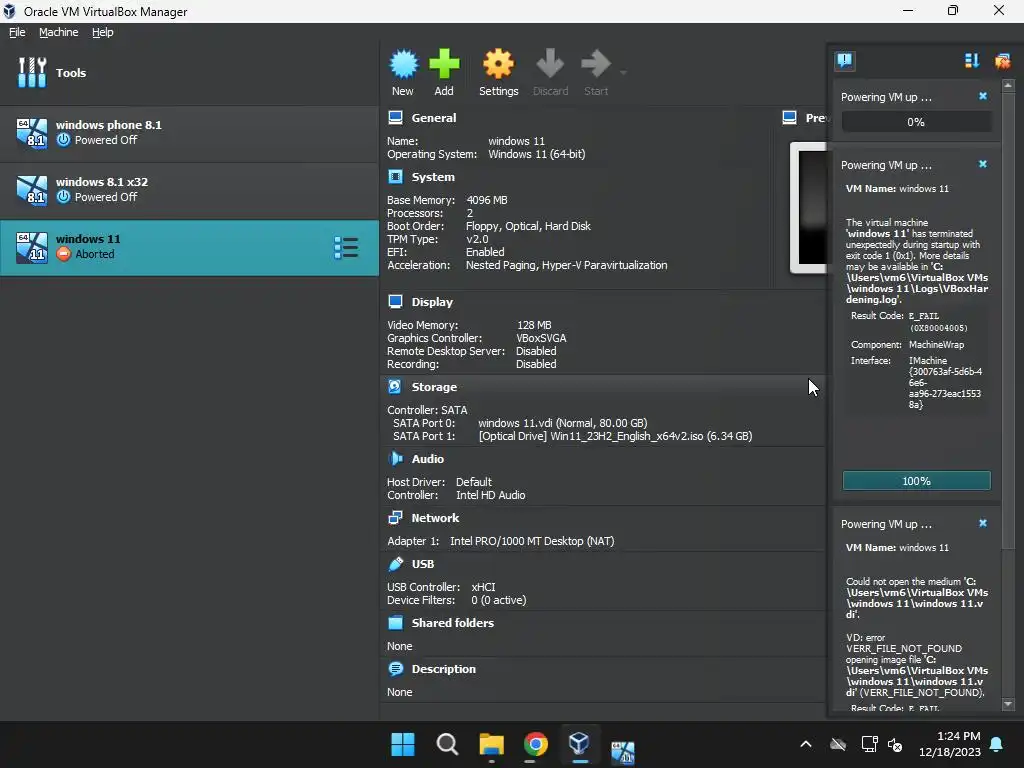Click the TPM Type 'v2.0' value
Screen dimensions: 1024x768
point(477,239)
